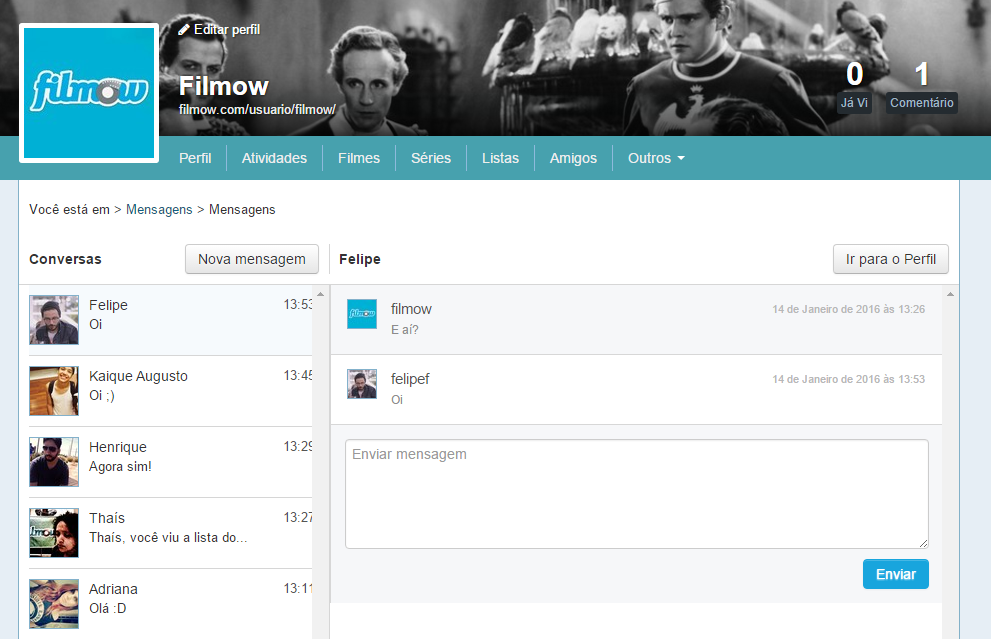Select the Felipe conversation name
The height and width of the screenshot is (639, 991).
pyautogui.click(x=108, y=305)
